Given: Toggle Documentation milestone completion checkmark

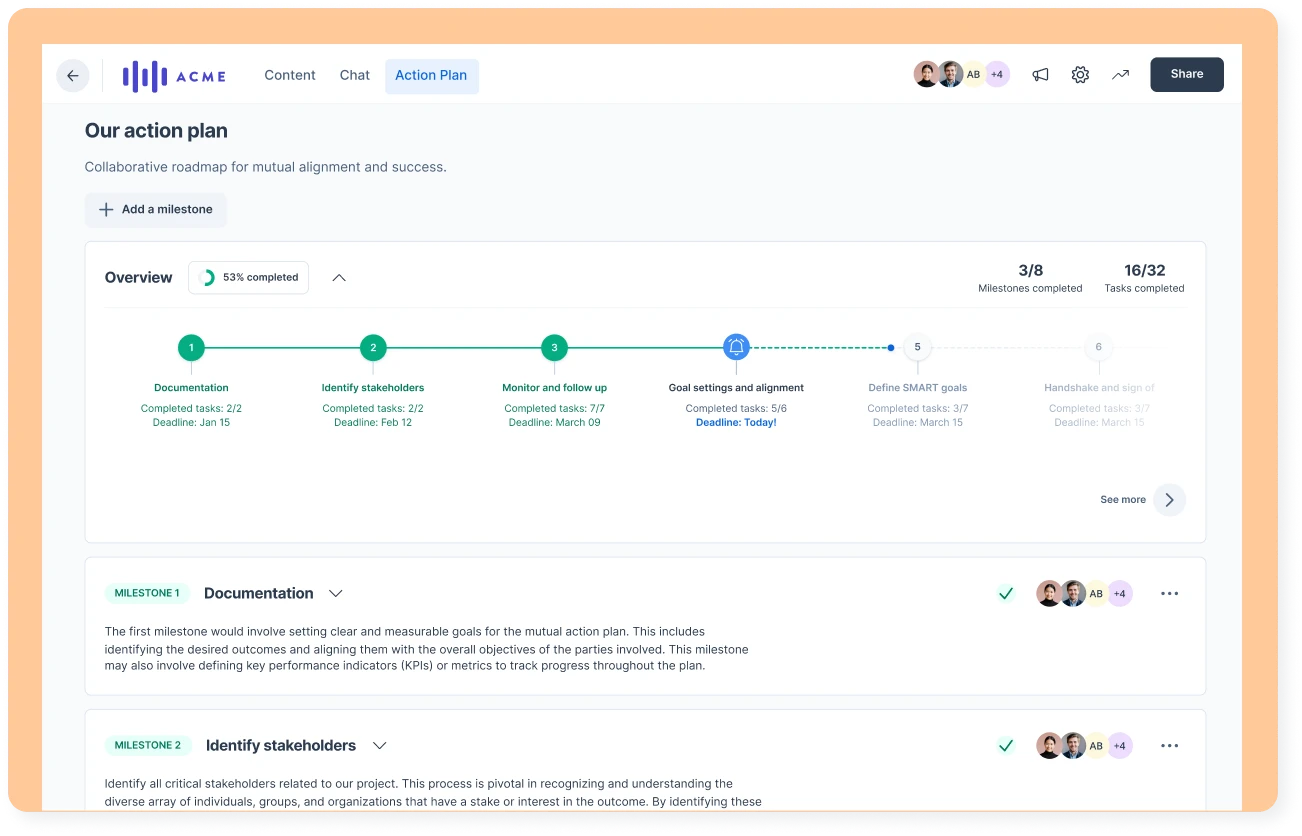Looking at the screenshot, I should point(1007,593).
